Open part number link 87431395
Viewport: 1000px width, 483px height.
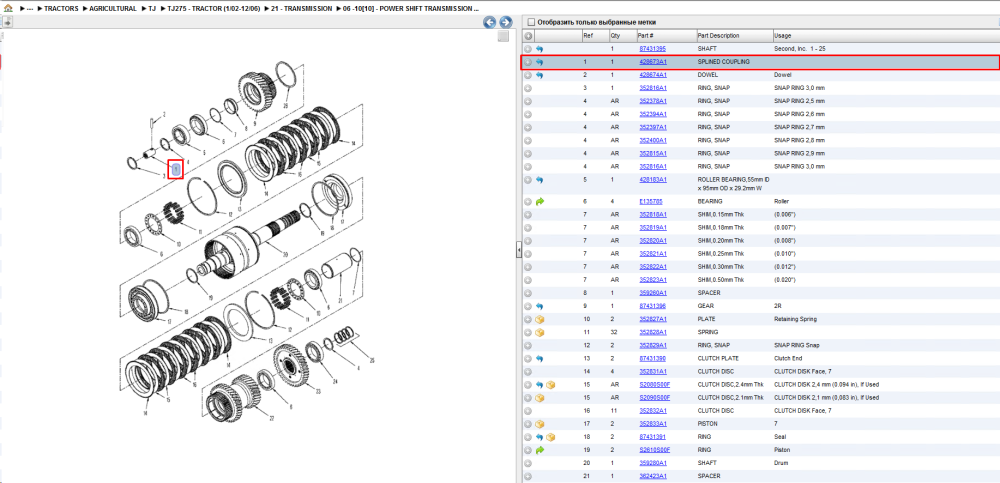tap(652, 48)
